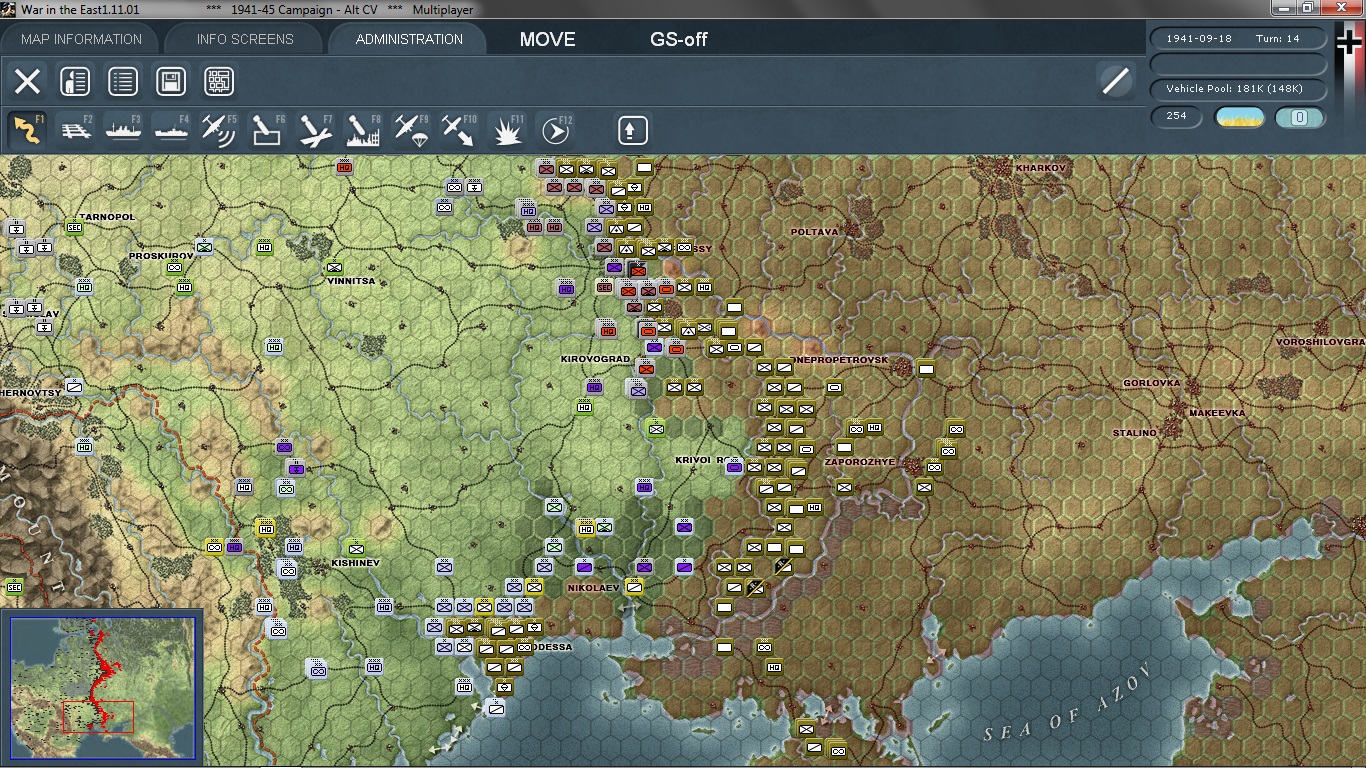Click the NIKOLAEV city label

pos(594,588)
